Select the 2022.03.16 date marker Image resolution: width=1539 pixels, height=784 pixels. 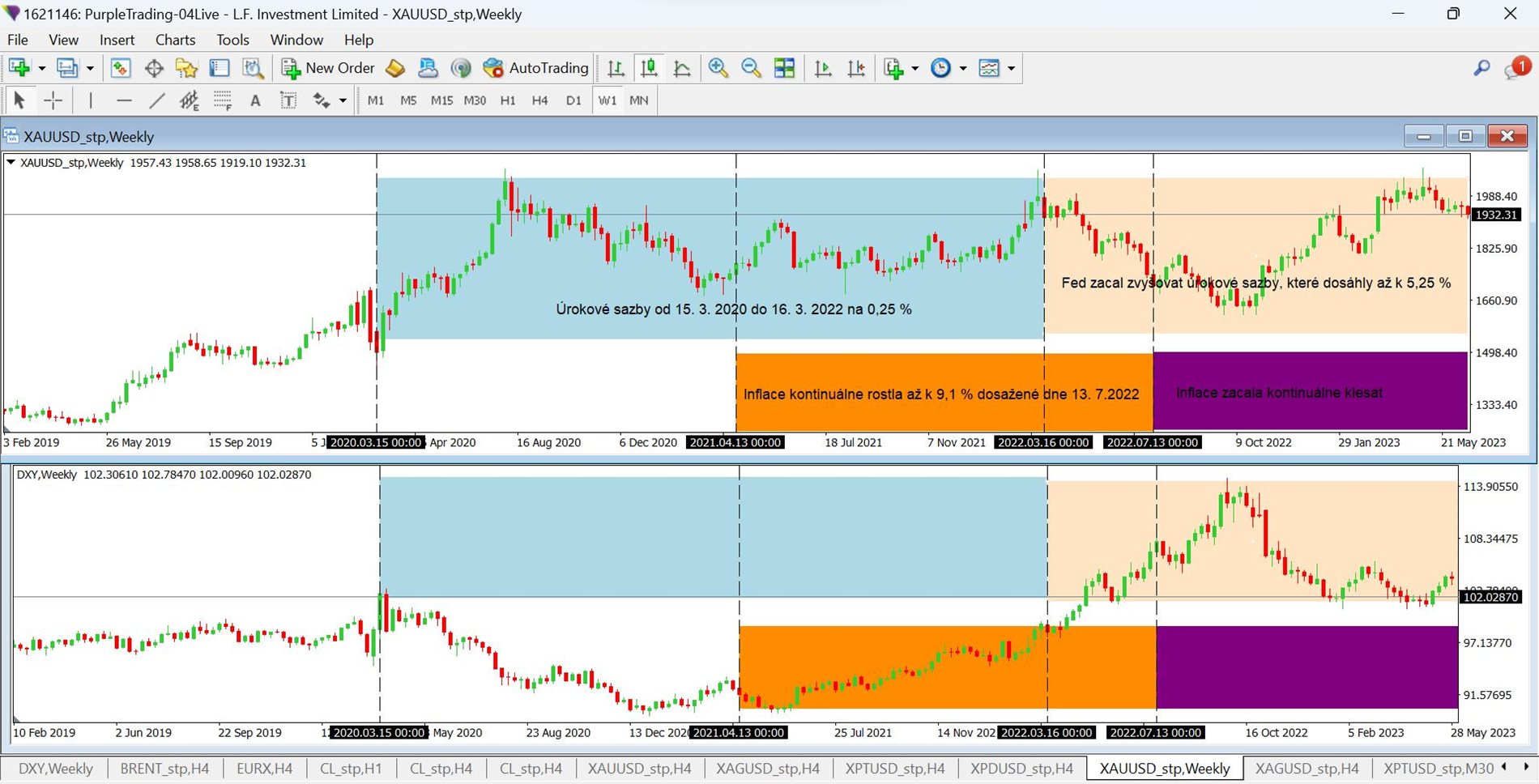click(1044, 442)
